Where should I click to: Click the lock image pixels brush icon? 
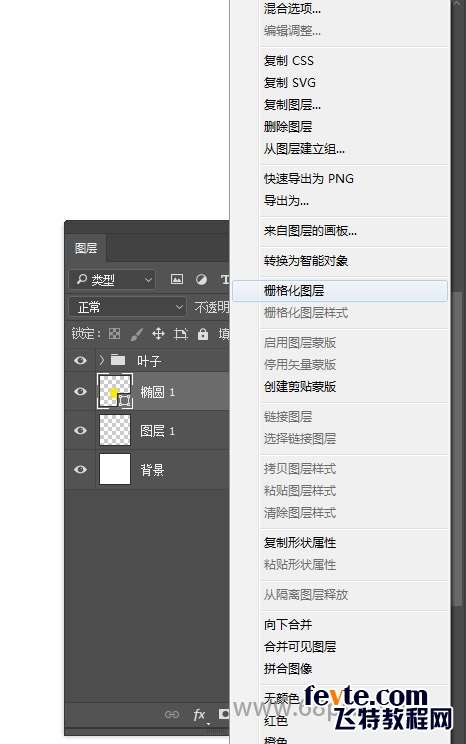[136, 335]
